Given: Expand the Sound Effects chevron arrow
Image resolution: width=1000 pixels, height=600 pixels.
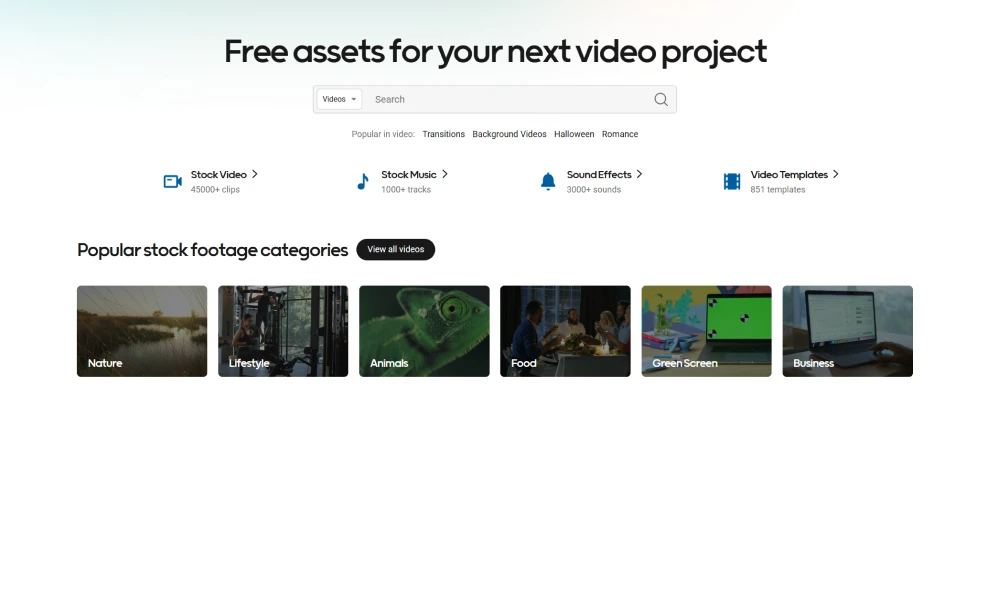Looking at the screenshot, I should click(640, 174).
